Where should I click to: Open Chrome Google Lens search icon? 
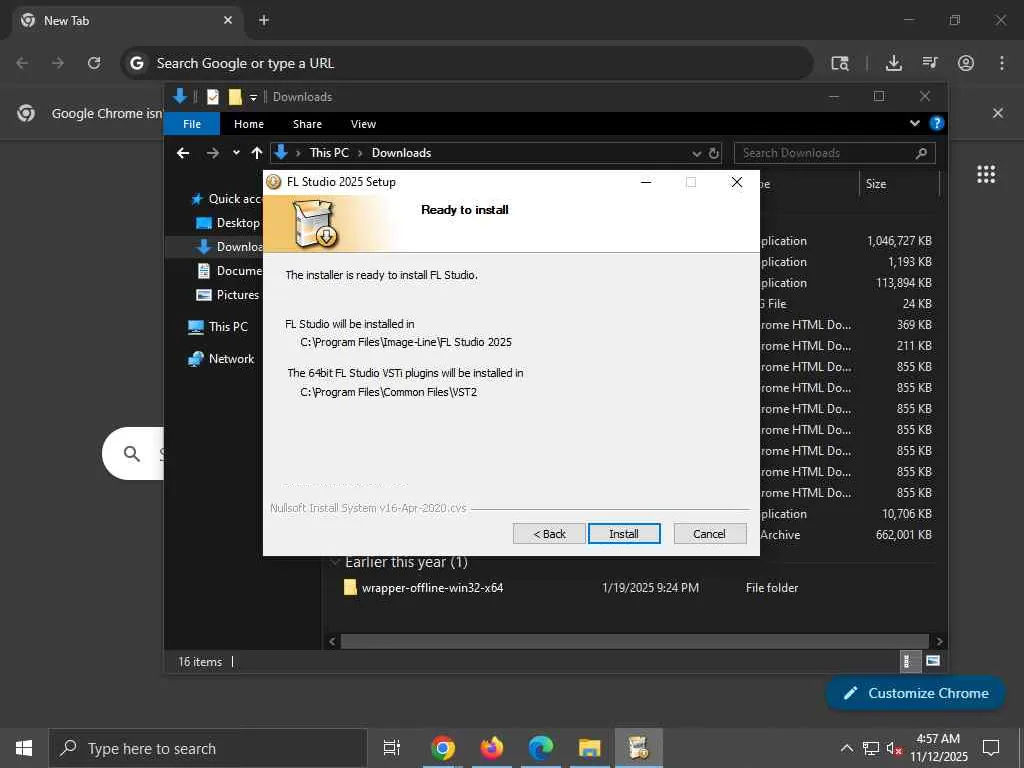point(840,63)
